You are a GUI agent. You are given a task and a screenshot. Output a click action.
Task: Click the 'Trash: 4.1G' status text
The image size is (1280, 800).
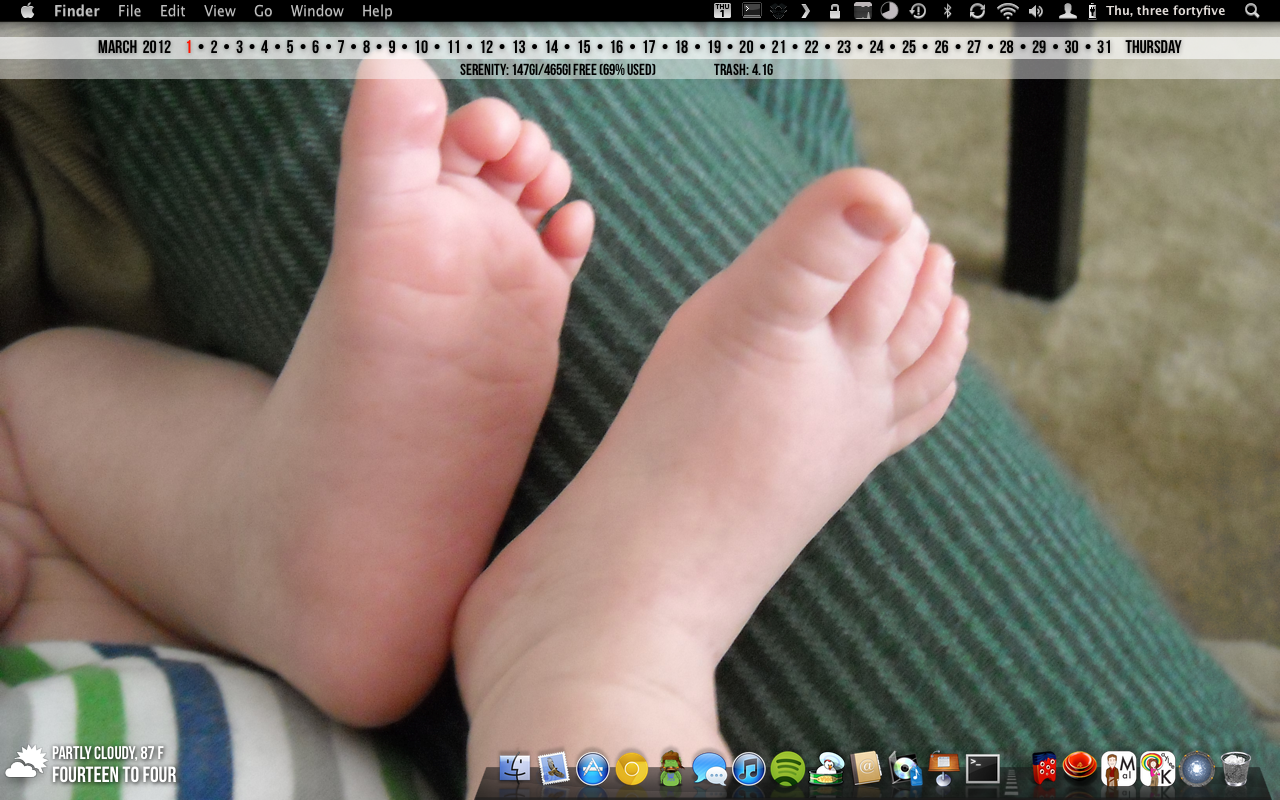click(743, 70)
